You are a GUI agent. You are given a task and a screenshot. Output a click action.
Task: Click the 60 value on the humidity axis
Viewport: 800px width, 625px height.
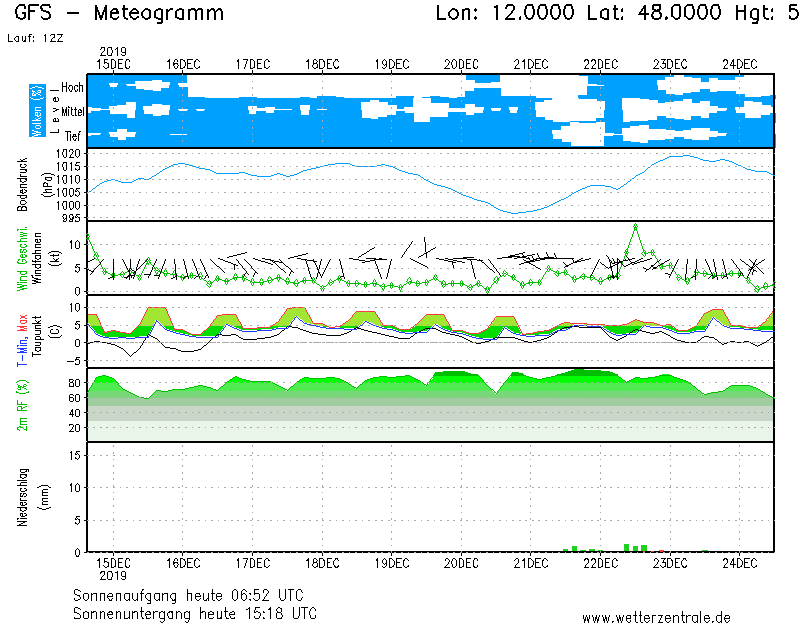point(74,398)
